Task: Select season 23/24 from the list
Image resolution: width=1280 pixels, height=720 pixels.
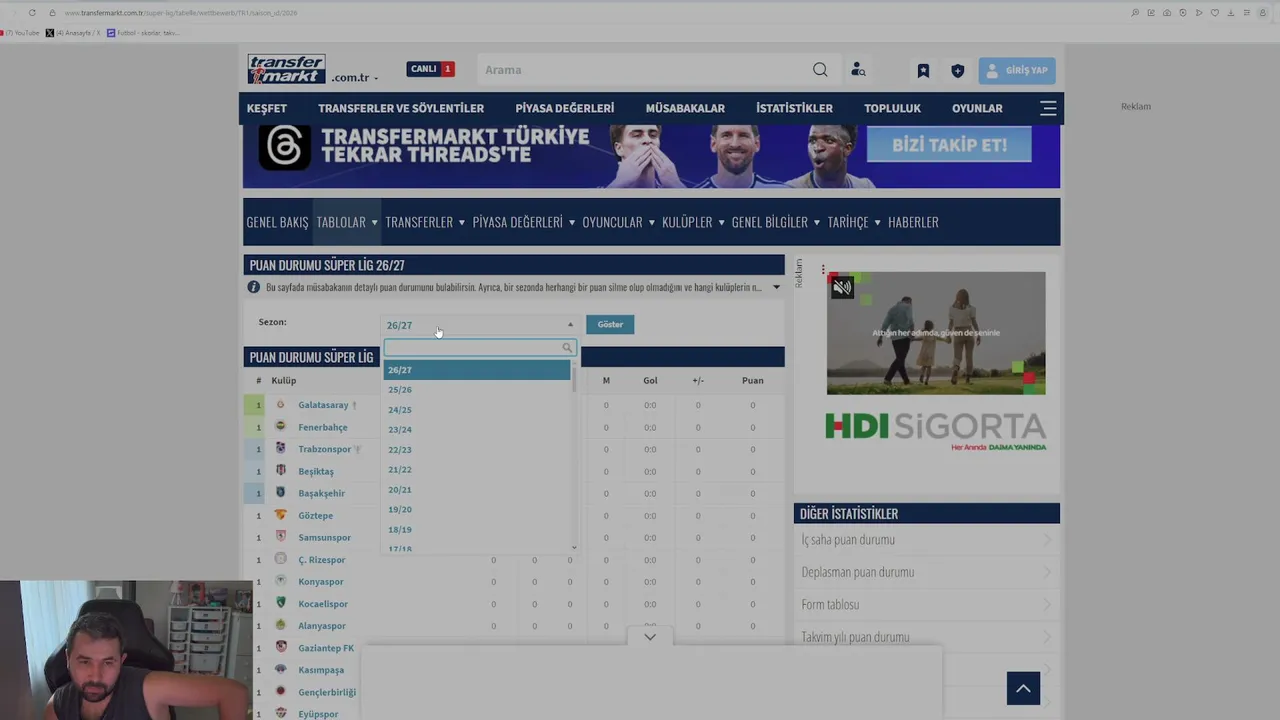Action: tap(477, 430)
